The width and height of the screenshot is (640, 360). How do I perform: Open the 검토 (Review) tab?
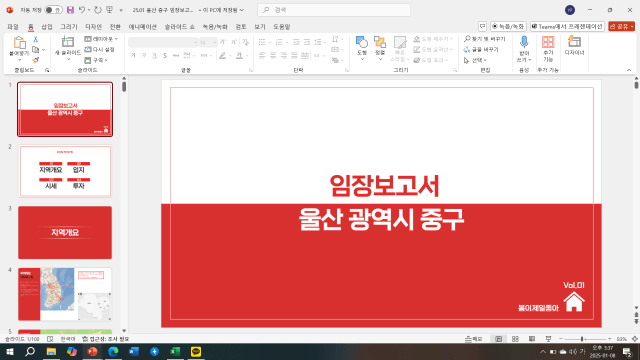241,27
